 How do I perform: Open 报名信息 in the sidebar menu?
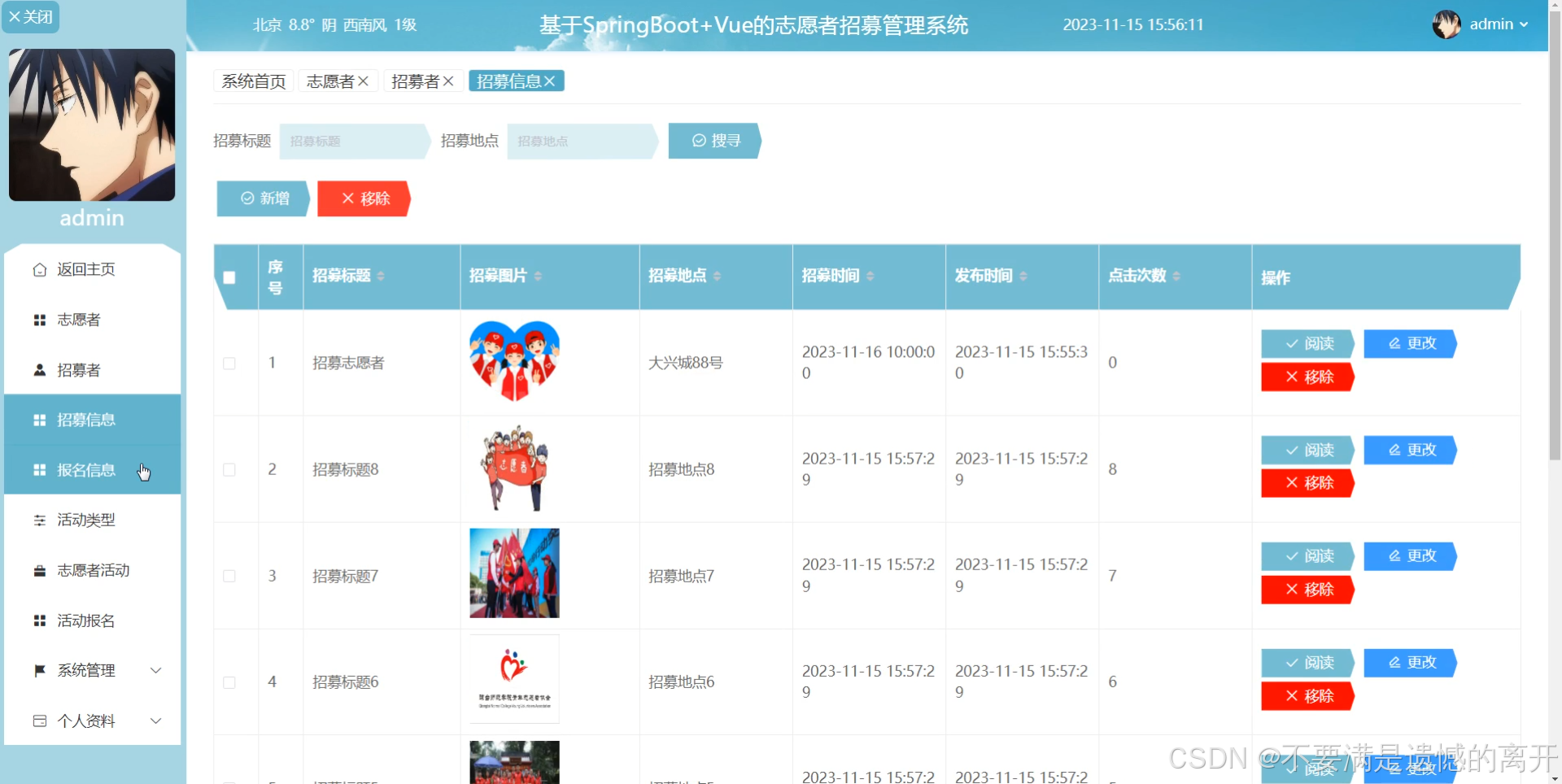(x=93, y=470)
